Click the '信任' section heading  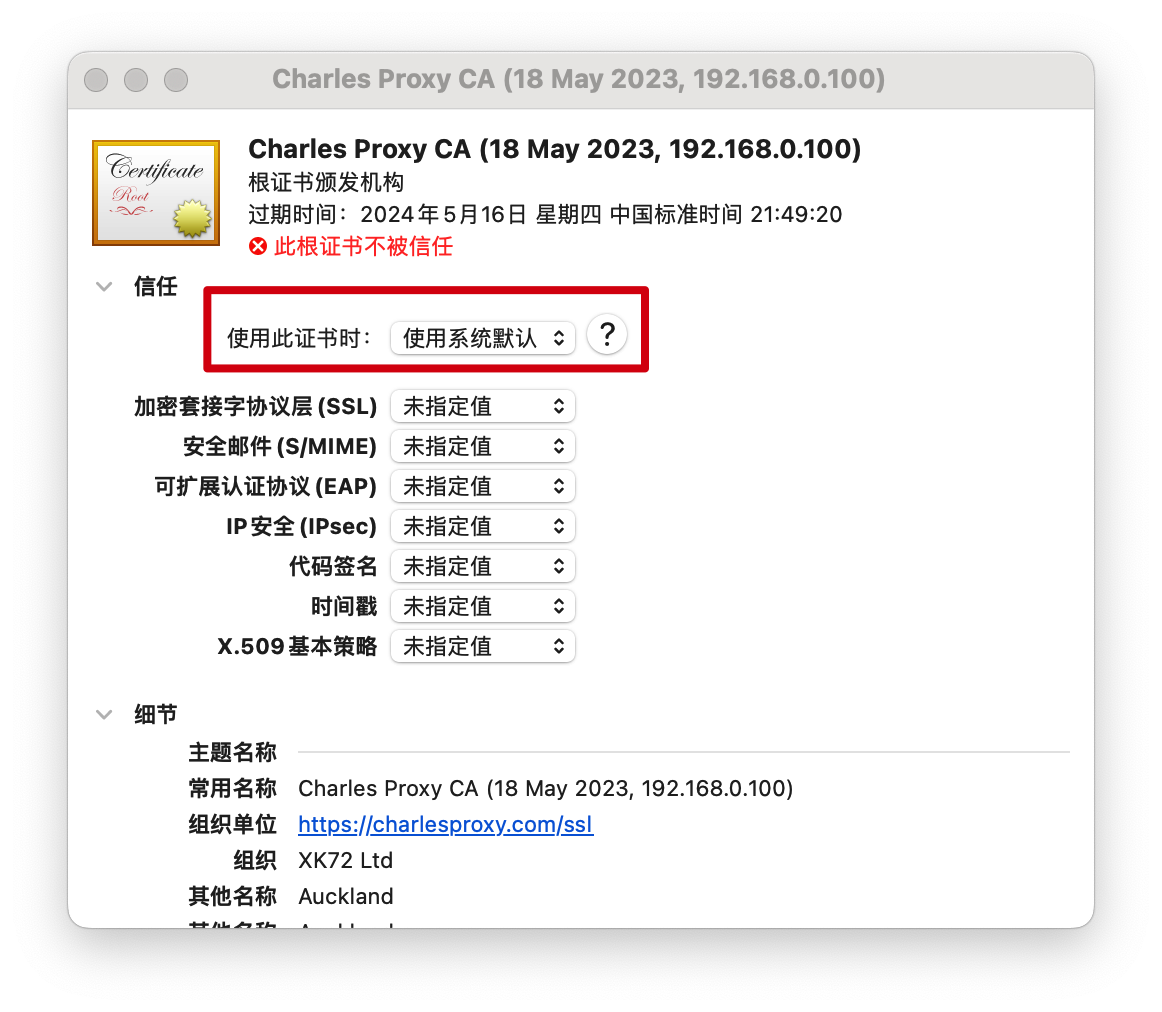[x=155, y=286]
